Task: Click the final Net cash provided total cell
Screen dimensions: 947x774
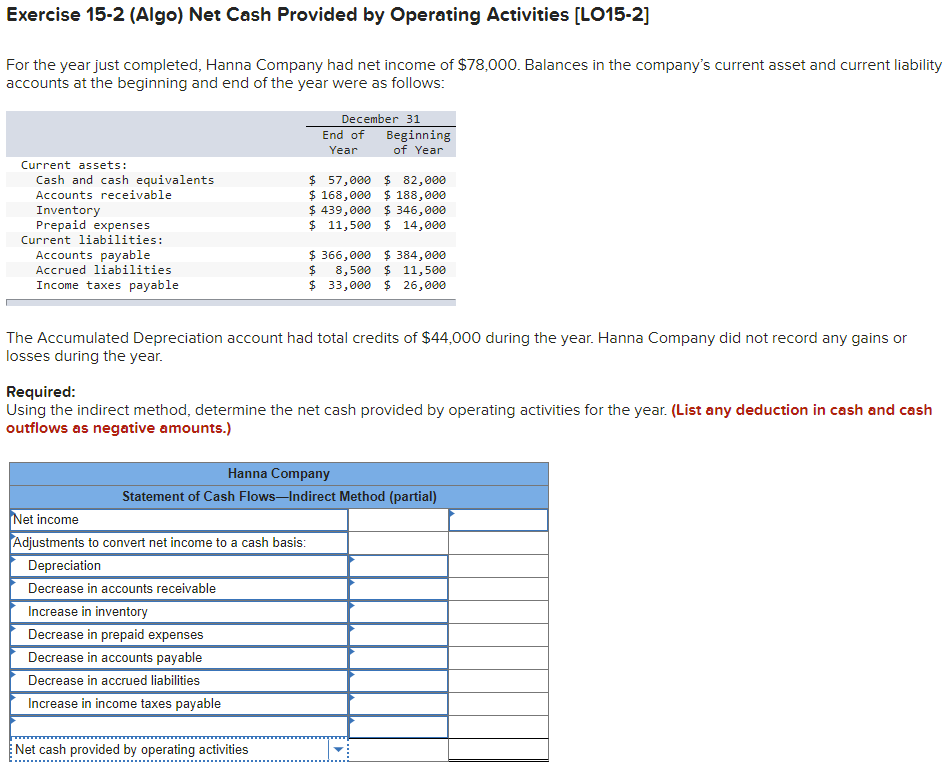Action: pos(498,748)
